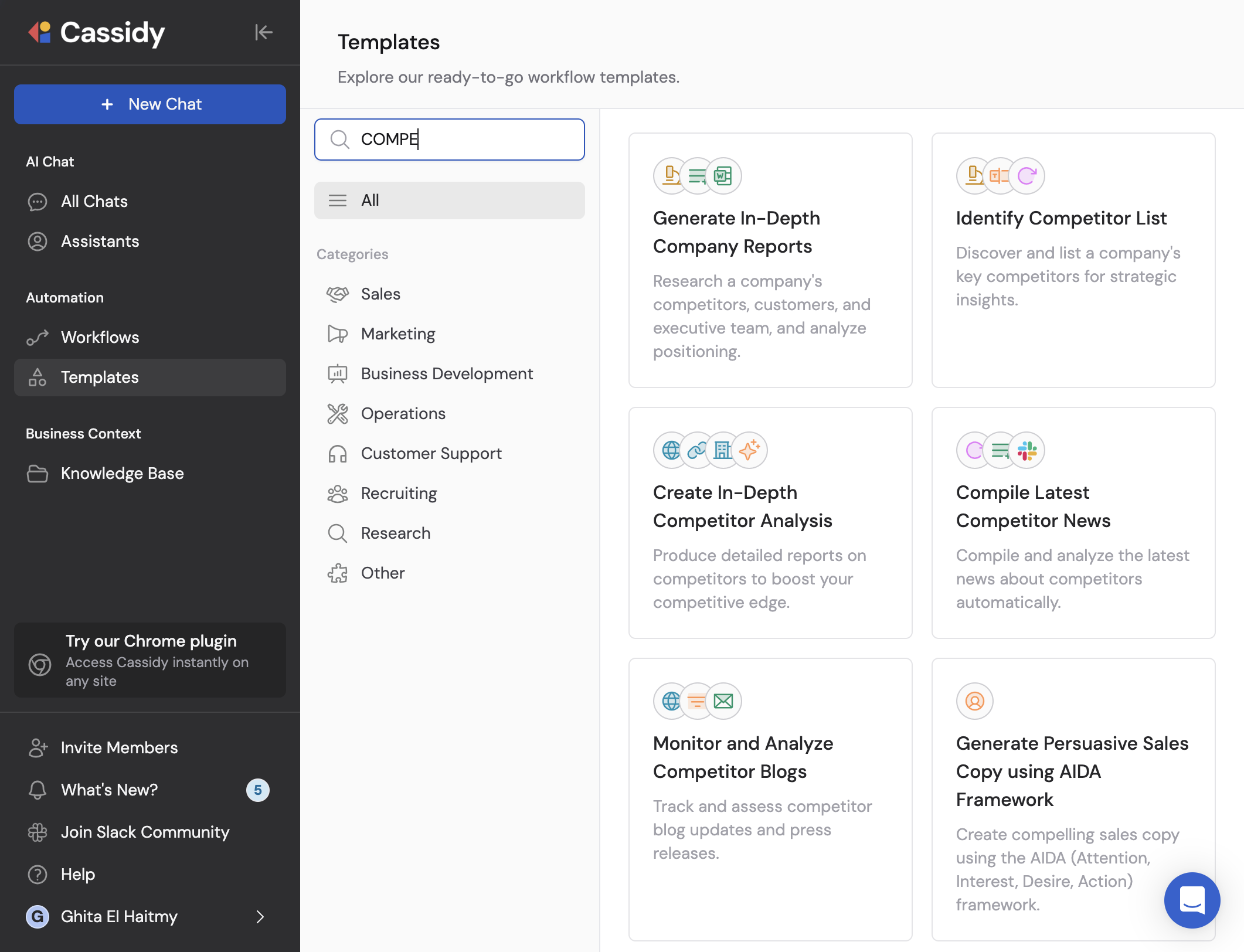
Task: Click the Research magnifier icon
Action: click(338, 533)
